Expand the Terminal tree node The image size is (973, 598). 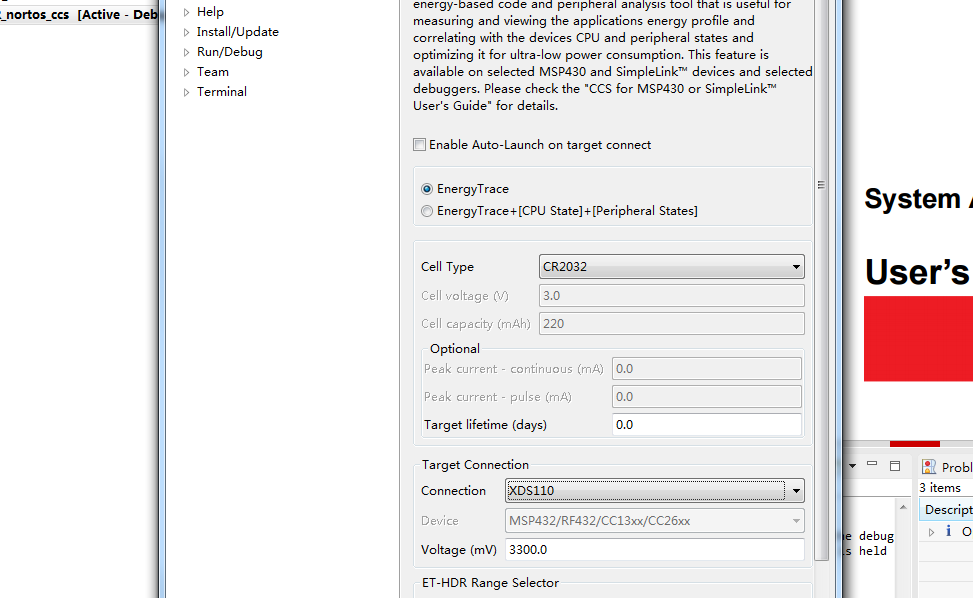tap(186, 92)
